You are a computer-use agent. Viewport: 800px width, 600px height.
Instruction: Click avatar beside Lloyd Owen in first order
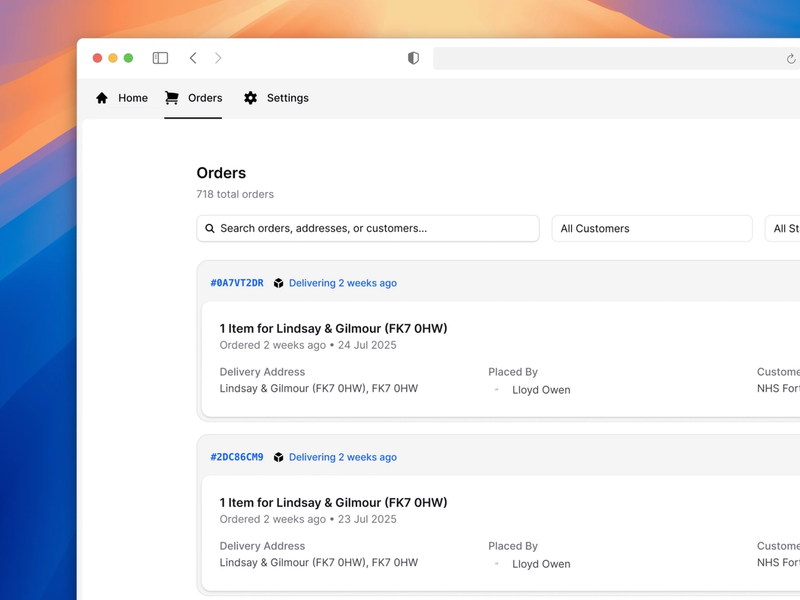point(496,390)
